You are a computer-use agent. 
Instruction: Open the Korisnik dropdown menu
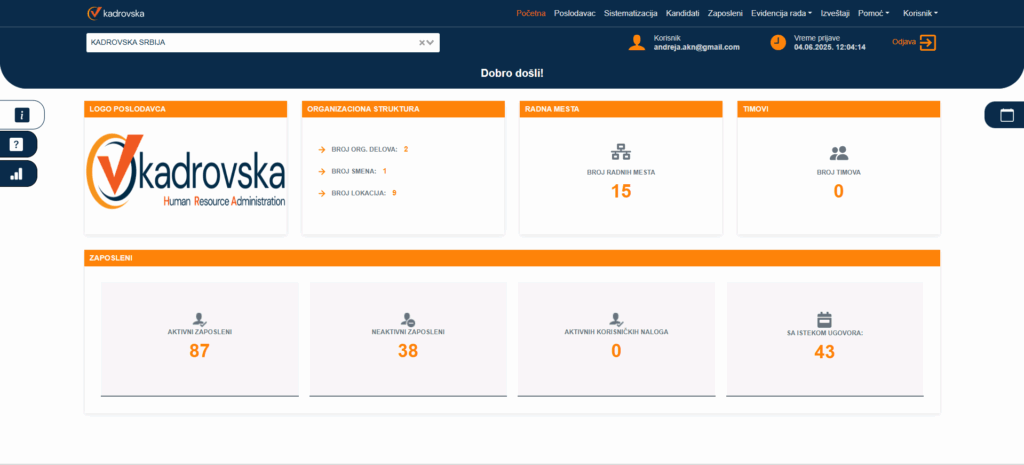(x=919, y=13)
